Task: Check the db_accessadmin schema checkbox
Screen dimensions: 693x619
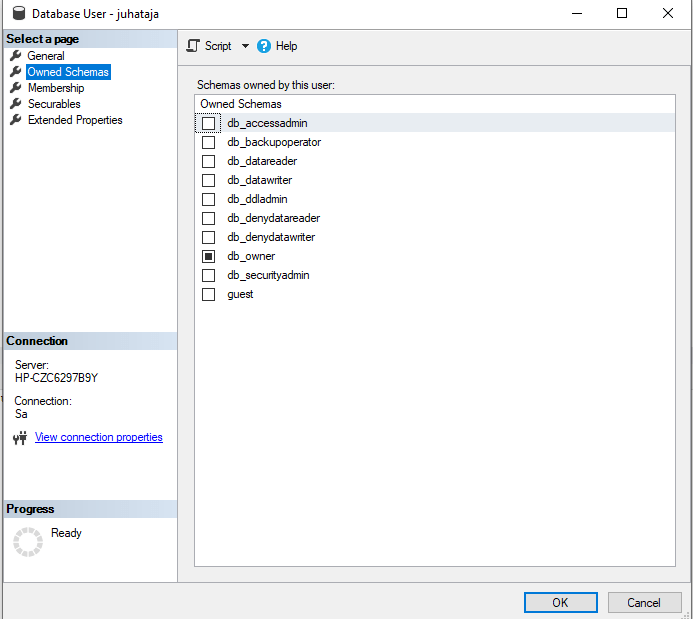Action: (x=209, y=123)
